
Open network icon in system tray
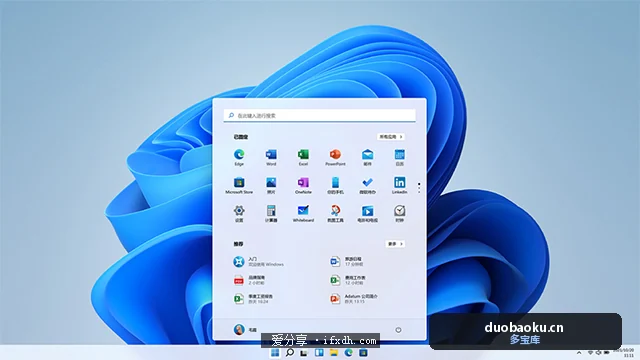tap(590, 353)
